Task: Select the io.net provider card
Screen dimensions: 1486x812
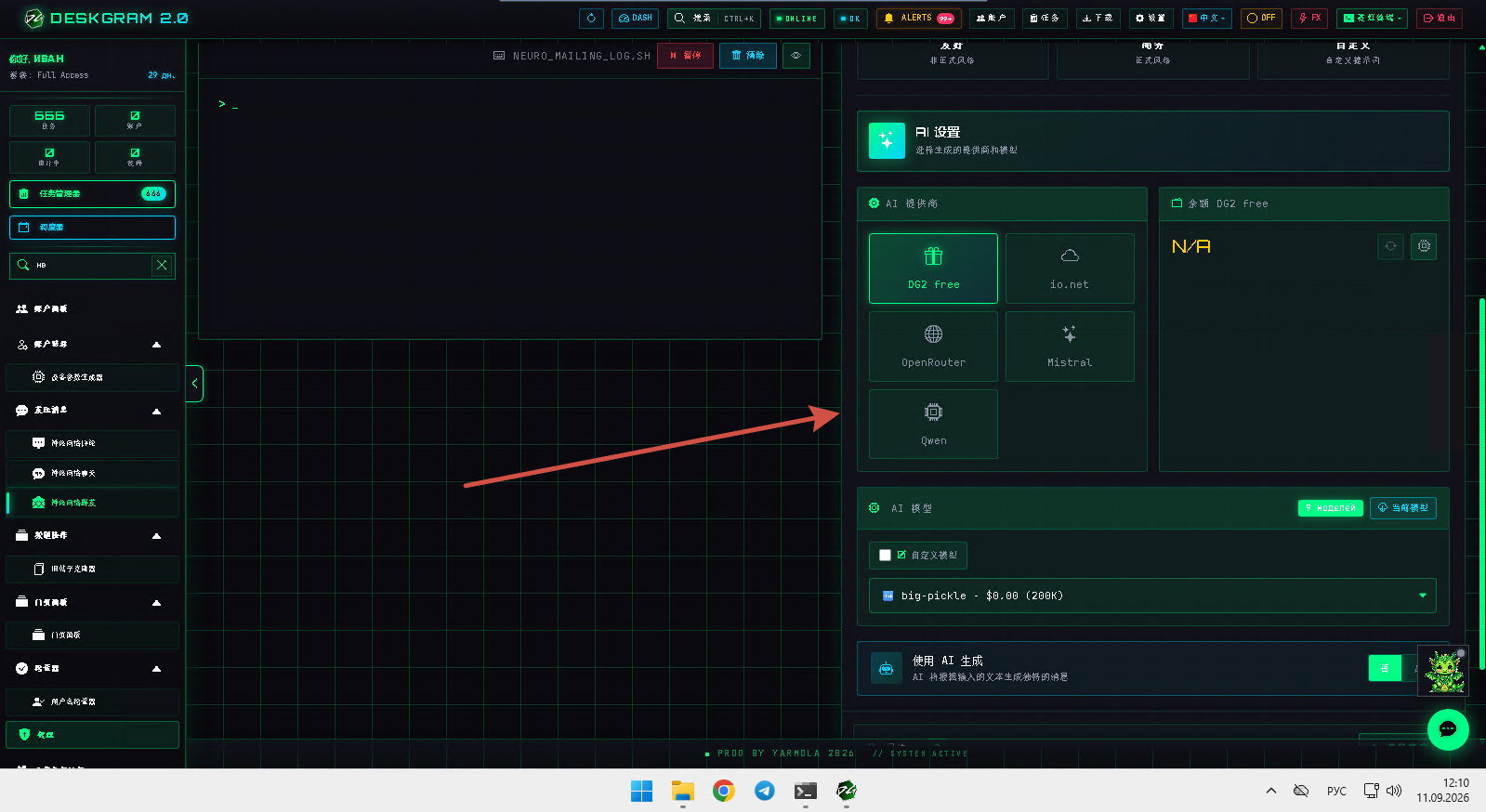Action: 1070,268
